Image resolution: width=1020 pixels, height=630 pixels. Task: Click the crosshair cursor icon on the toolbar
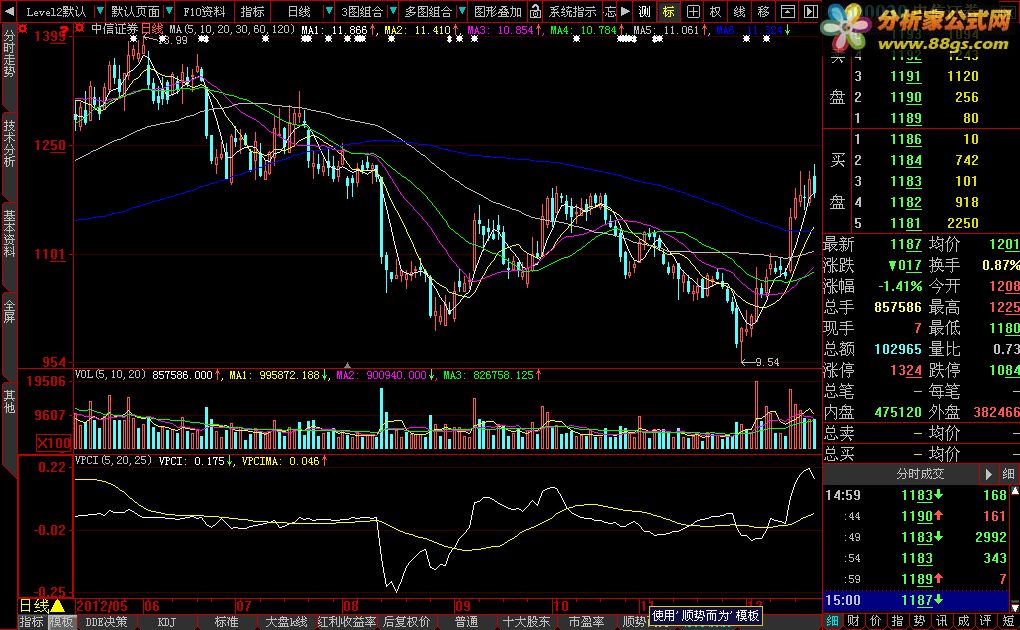tap(693, 11)
